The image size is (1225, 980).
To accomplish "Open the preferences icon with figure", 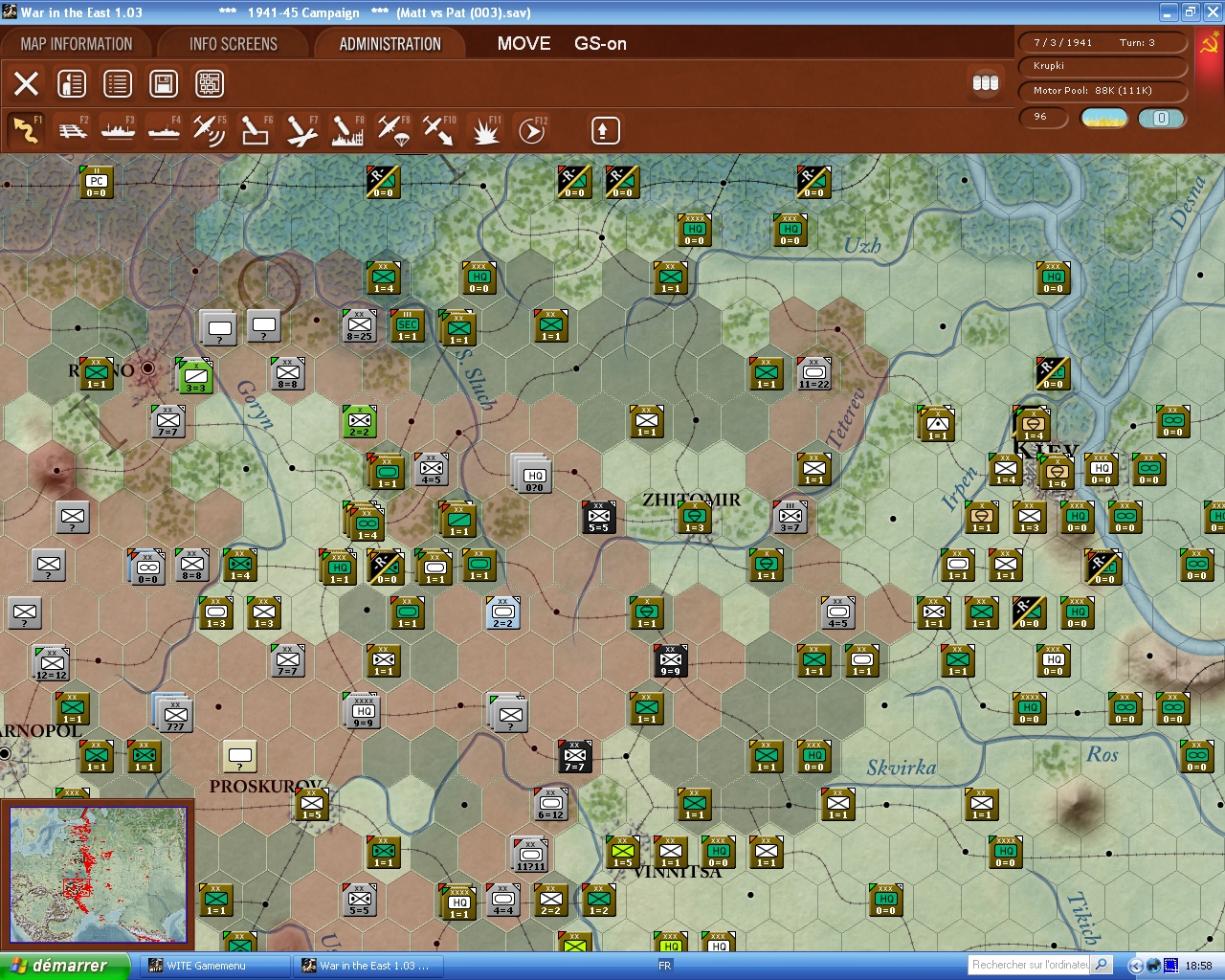I will [72, 83].
